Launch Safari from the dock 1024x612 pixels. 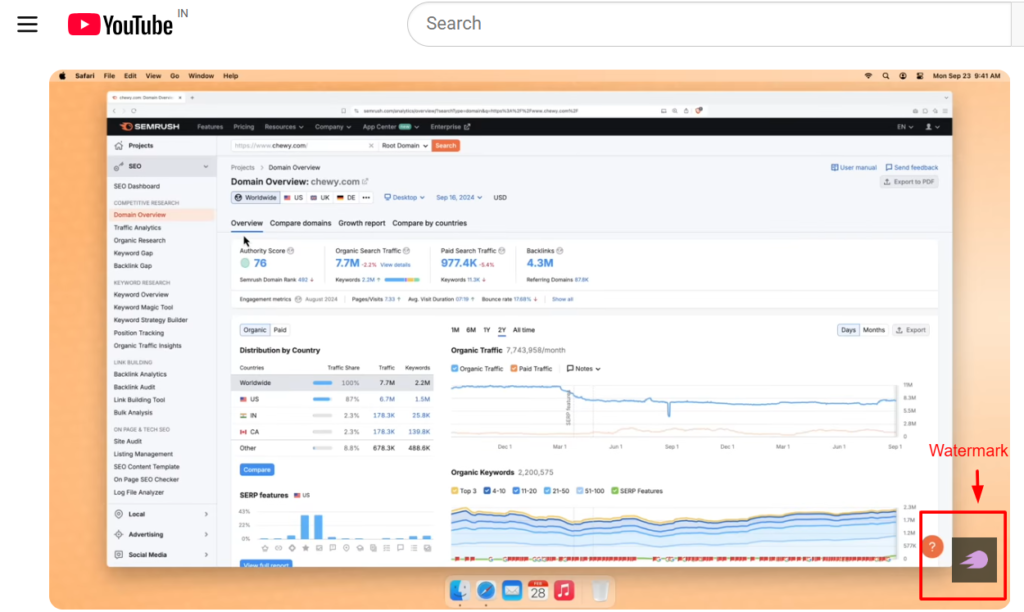486,591
